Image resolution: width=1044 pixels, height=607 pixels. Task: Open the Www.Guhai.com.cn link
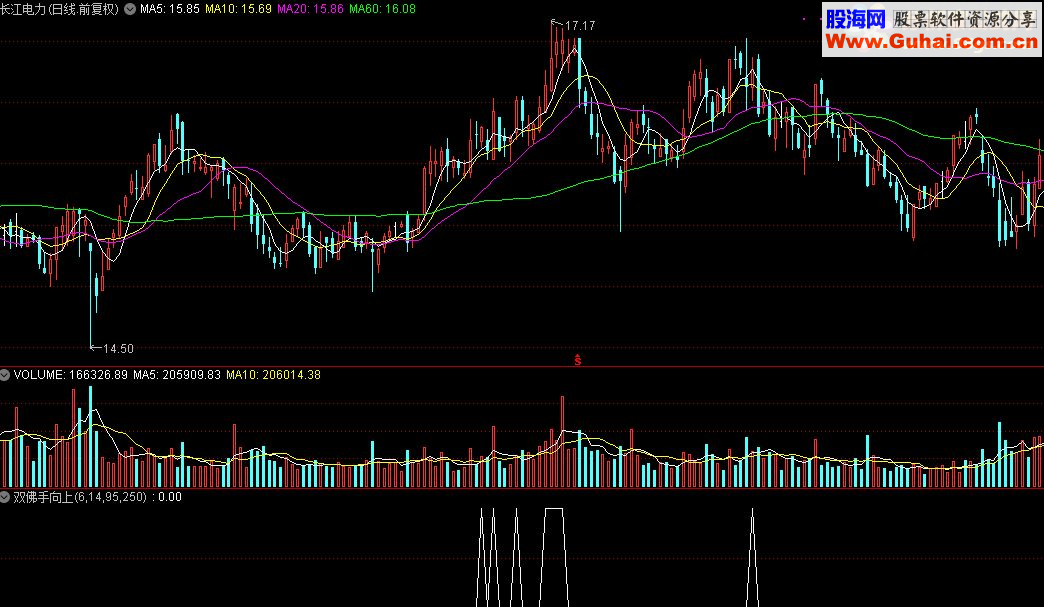point(931,42)
